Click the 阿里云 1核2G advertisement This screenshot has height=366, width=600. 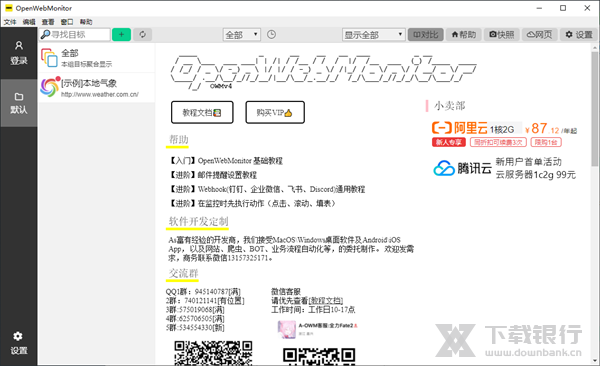tap(505, 134)
